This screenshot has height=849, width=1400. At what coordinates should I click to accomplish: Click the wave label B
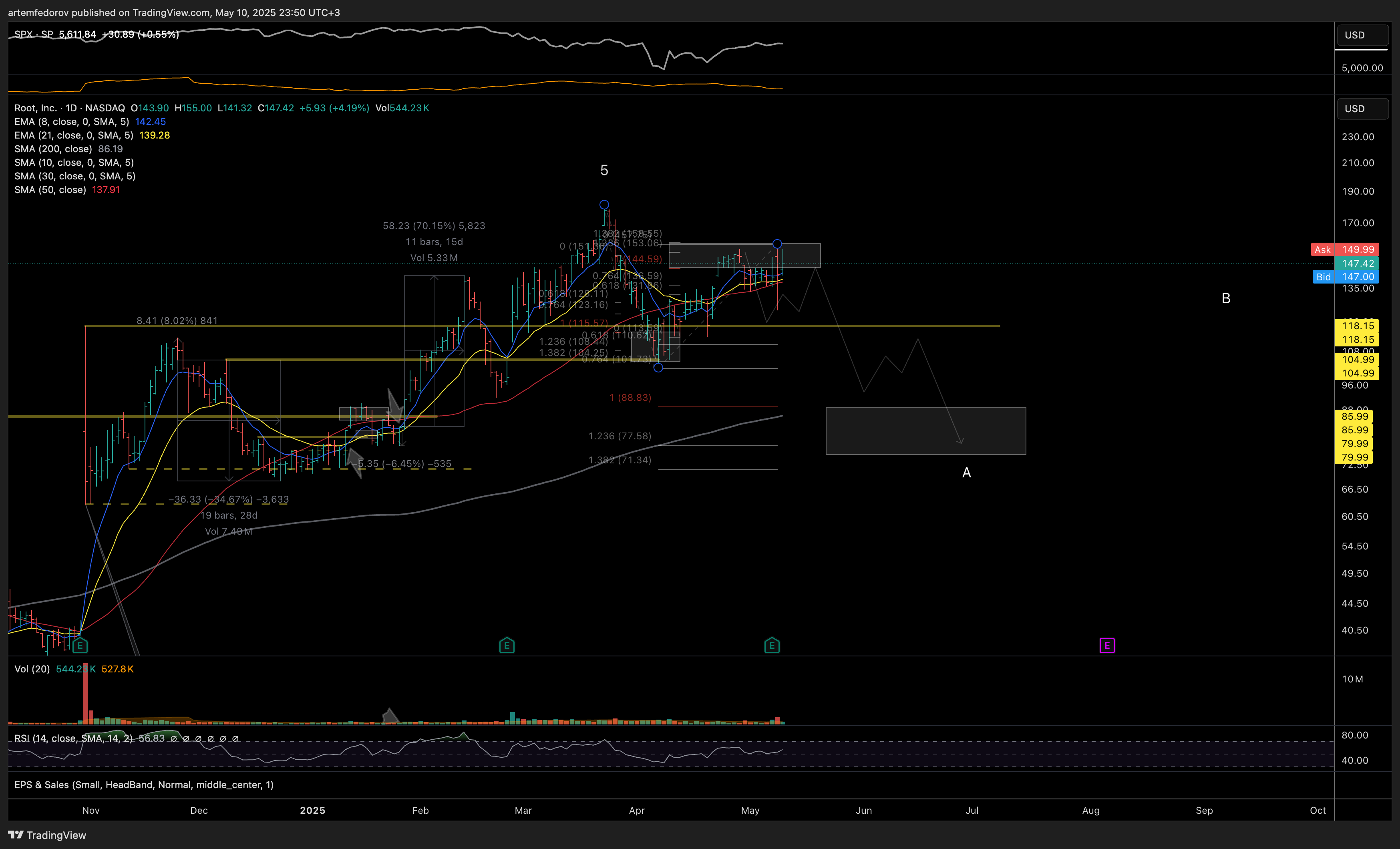coord(1225,298)
